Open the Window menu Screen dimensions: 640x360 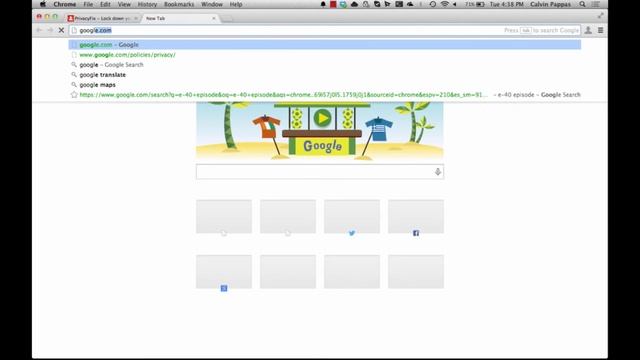212,4
